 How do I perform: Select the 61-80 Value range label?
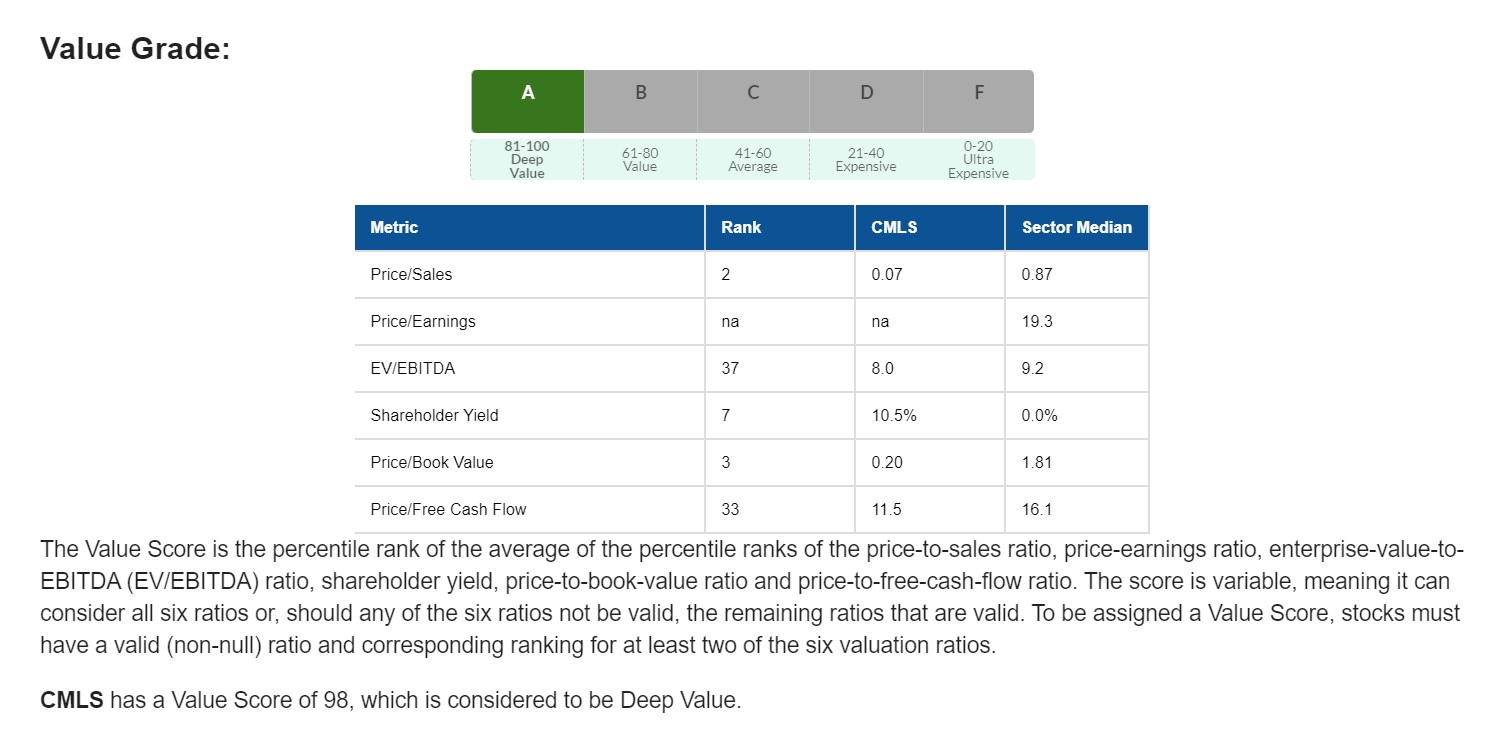tap(640, 160)
